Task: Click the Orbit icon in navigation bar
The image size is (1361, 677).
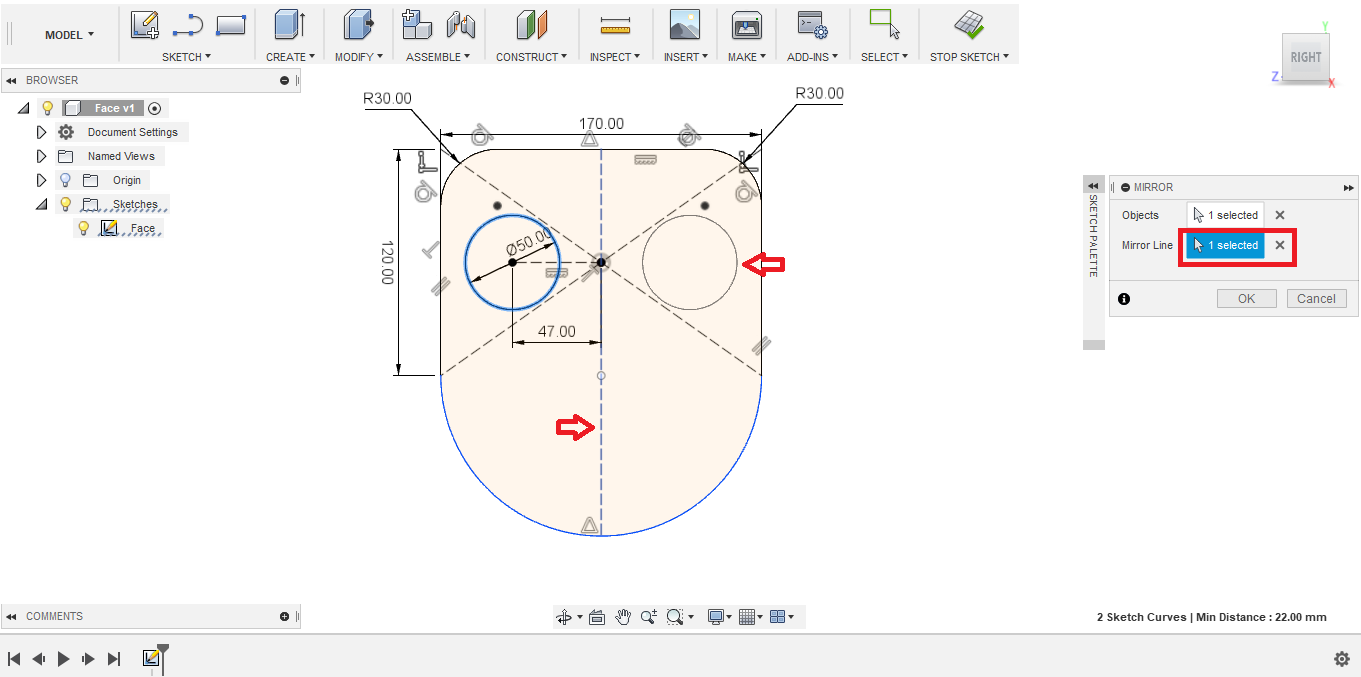Action: click(564, 617)
